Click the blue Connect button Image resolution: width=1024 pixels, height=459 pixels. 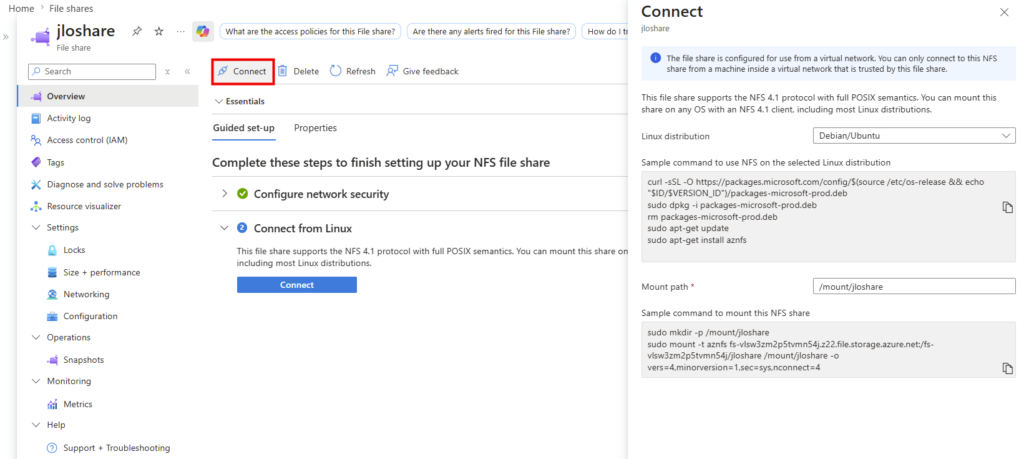coord(297,285)
